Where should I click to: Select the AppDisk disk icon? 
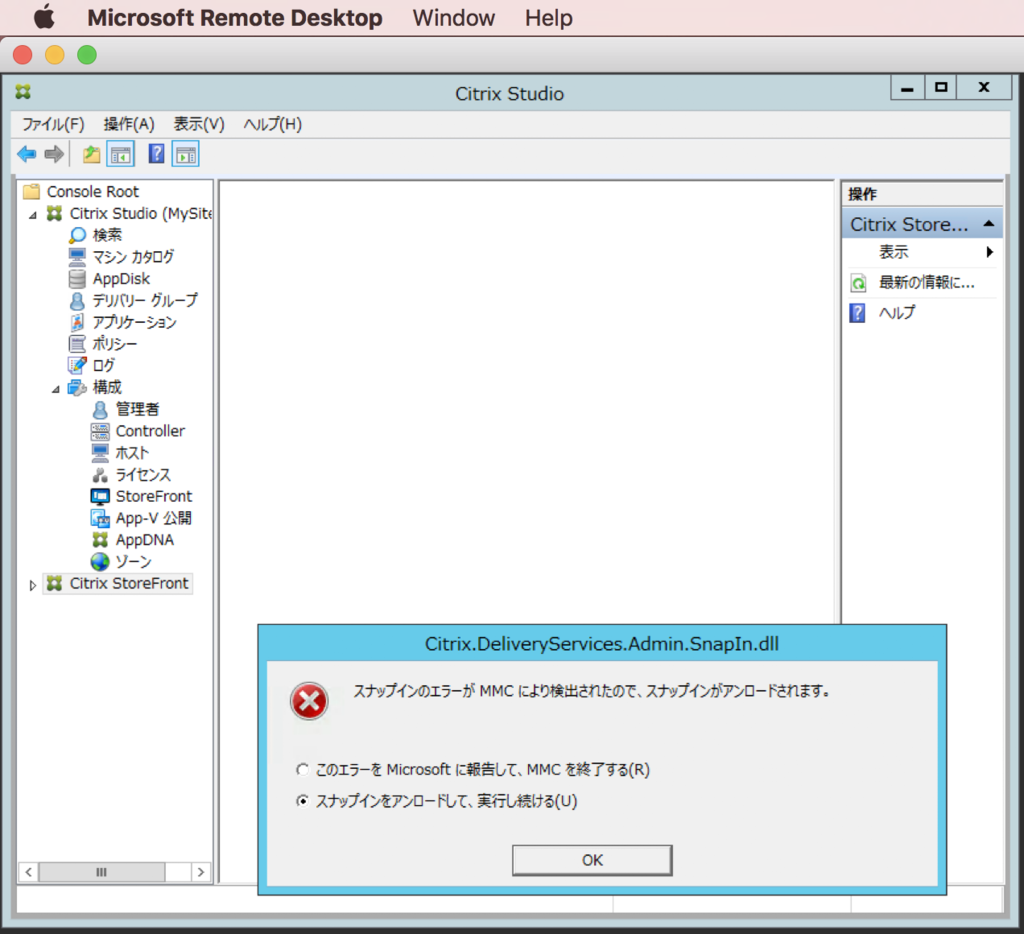77,279
